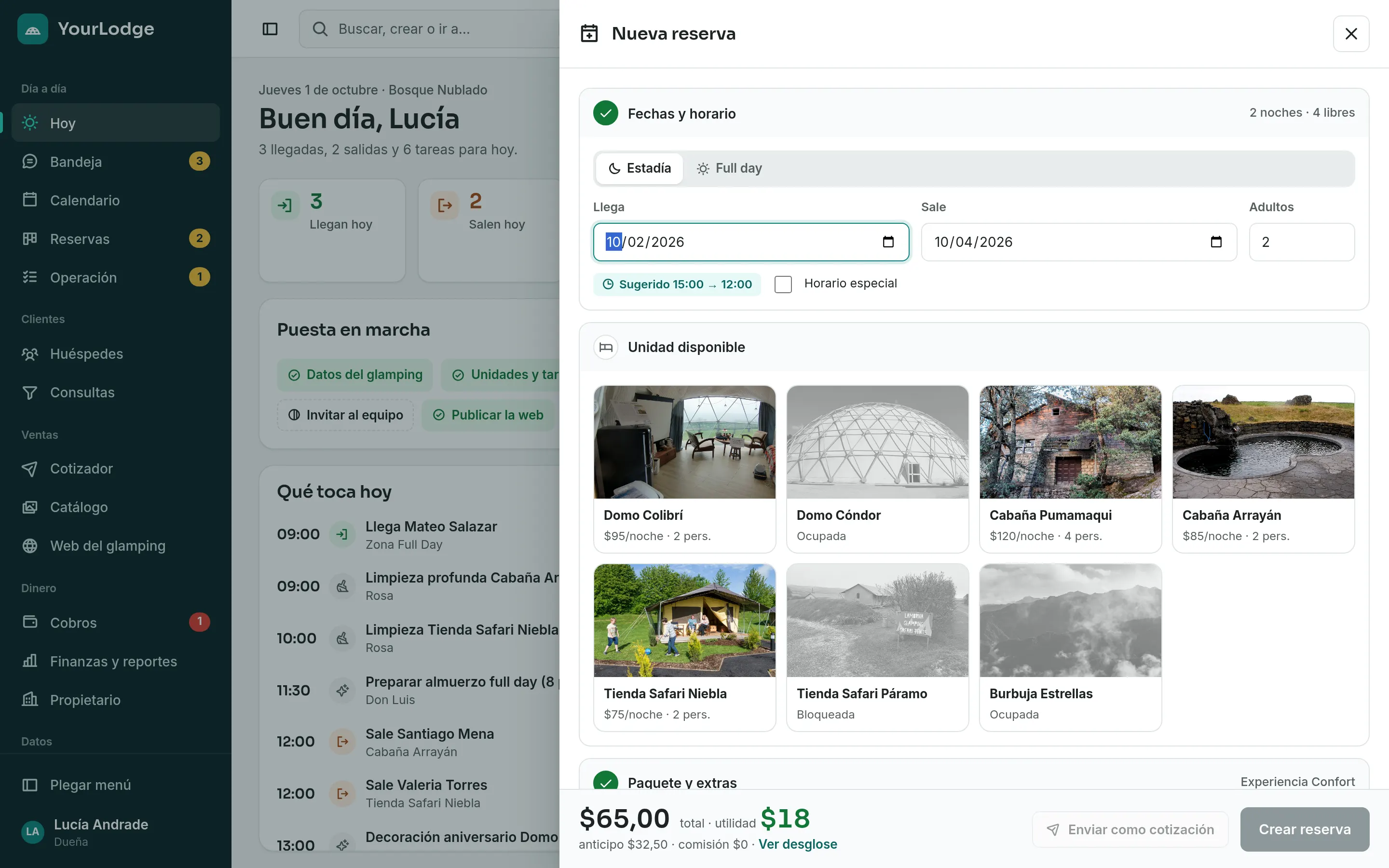Open Bandeja chat icon in sidebar
Screen dimensions: 1389x868
pos(30,162)
